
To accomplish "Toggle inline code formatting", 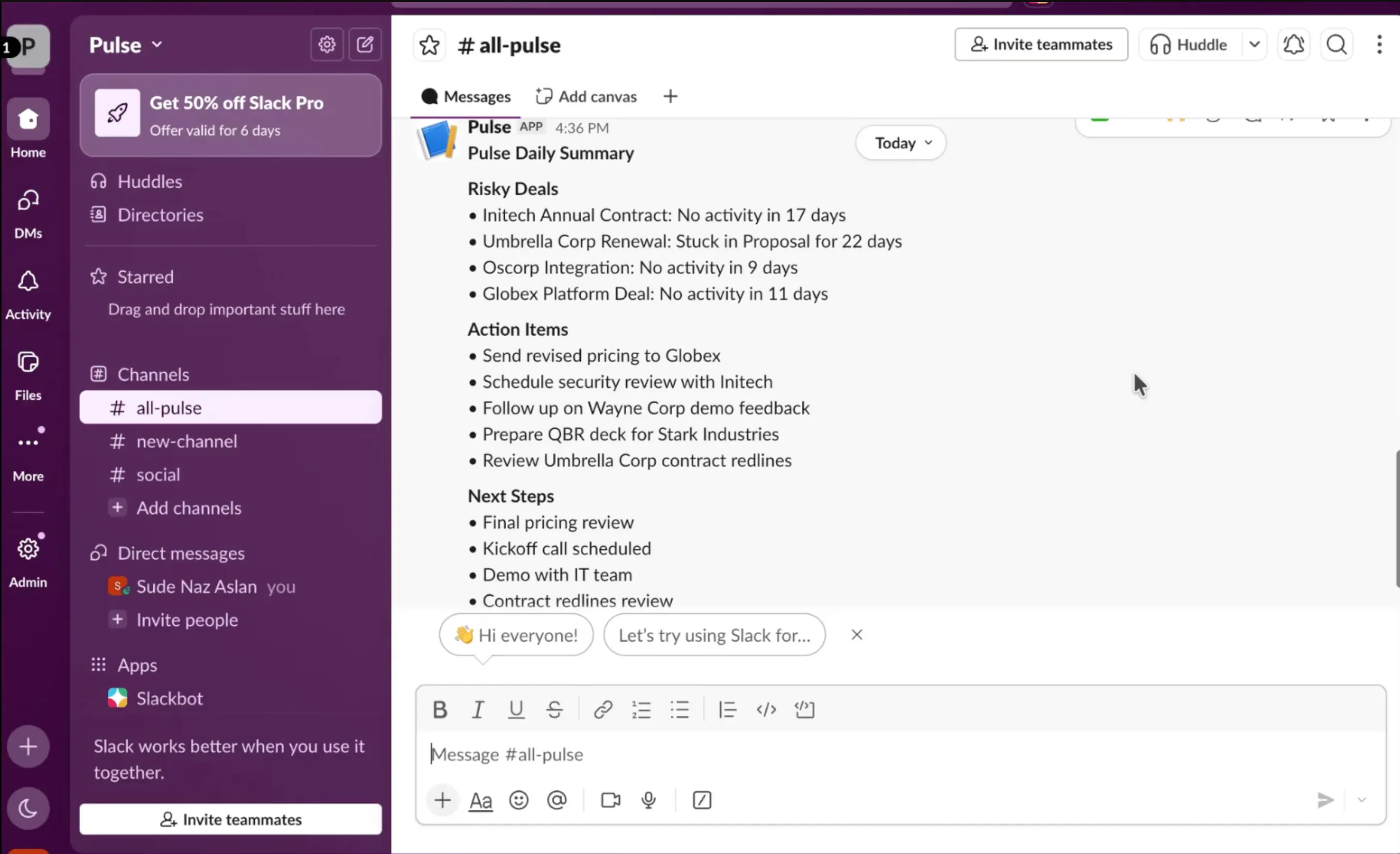I will (x=766, y=709).
